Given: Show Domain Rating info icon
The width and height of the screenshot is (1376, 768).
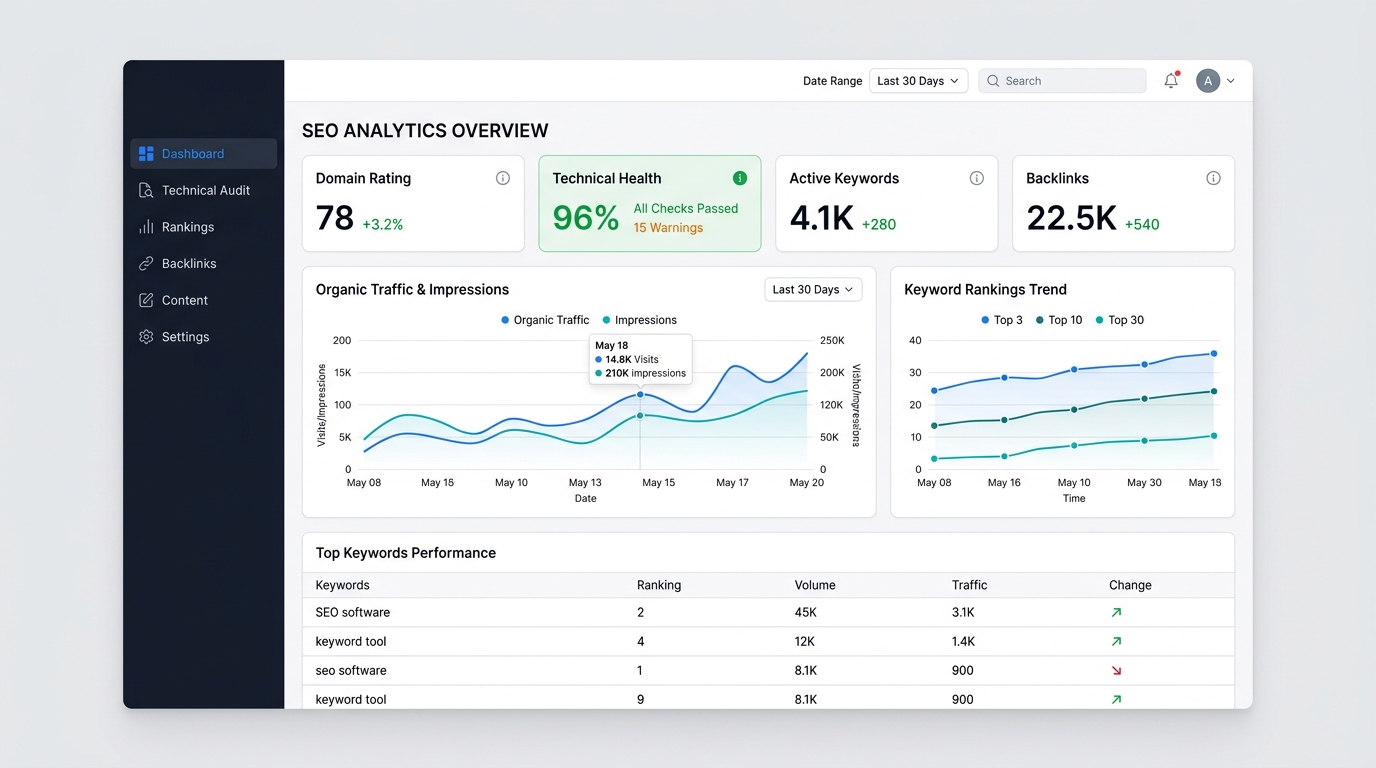Looking at the screenshot, I should point(503,178).
